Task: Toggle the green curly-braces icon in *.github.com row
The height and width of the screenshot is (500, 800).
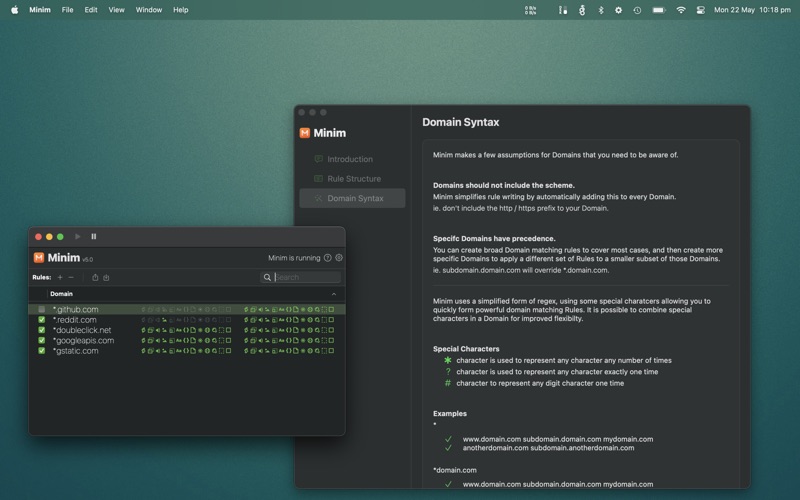Action: pos(289,309)
